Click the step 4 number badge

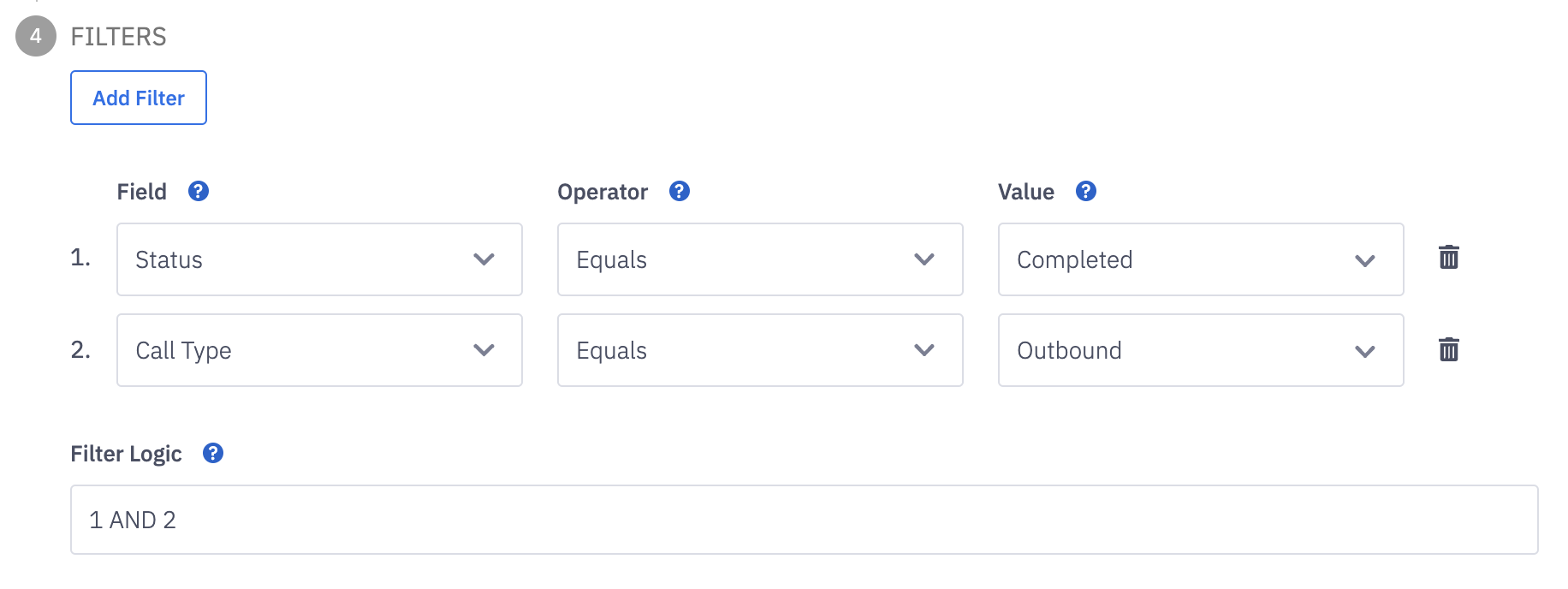[x=36, y=36]
